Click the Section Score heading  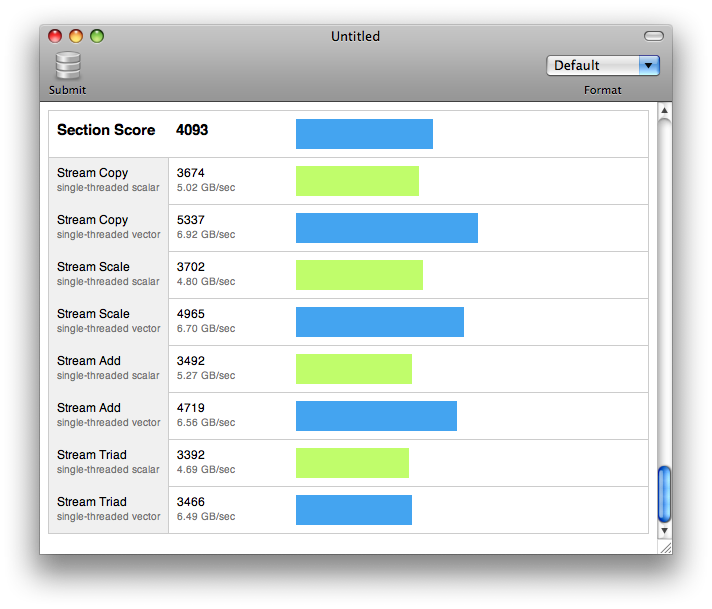106,130
